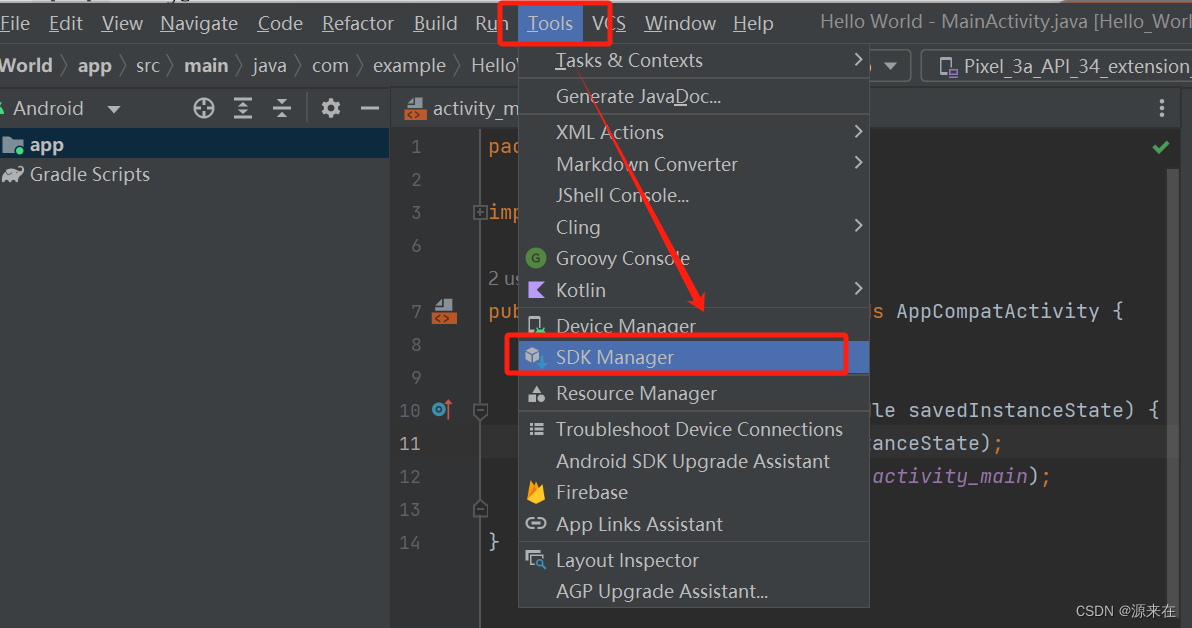Click fold end marker on line 13

click(x=480, y=509)
